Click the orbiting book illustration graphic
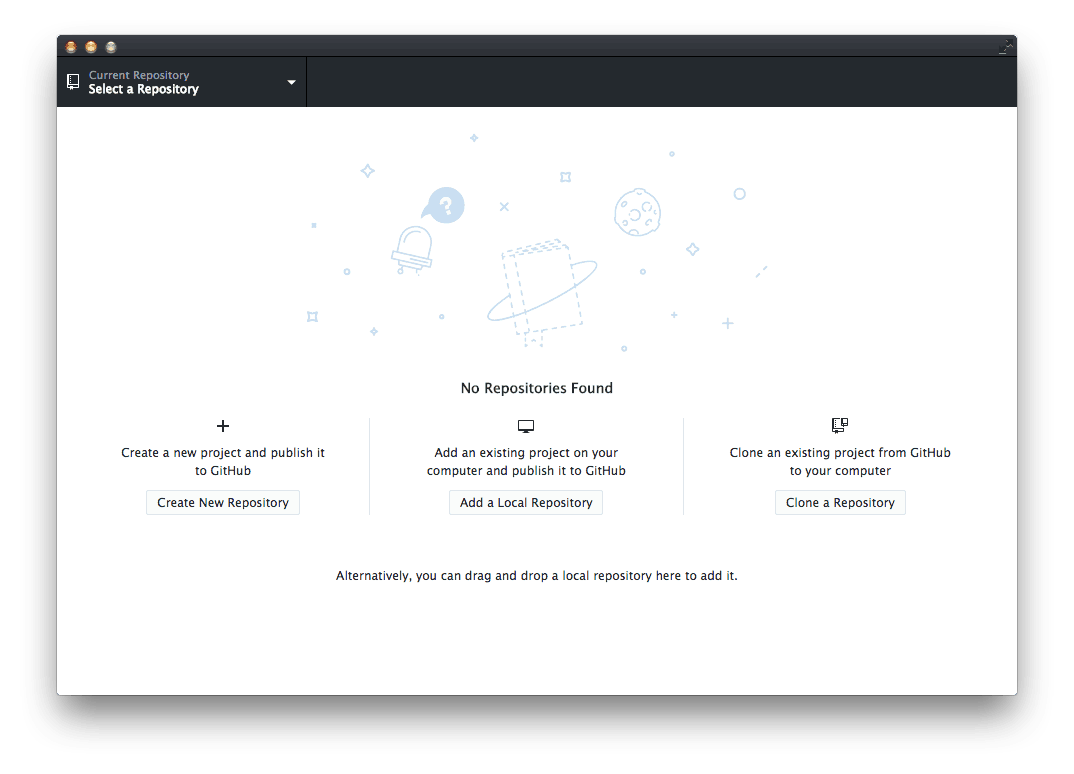The width and height of the screenshot is (1074, 774). [540, 287]
